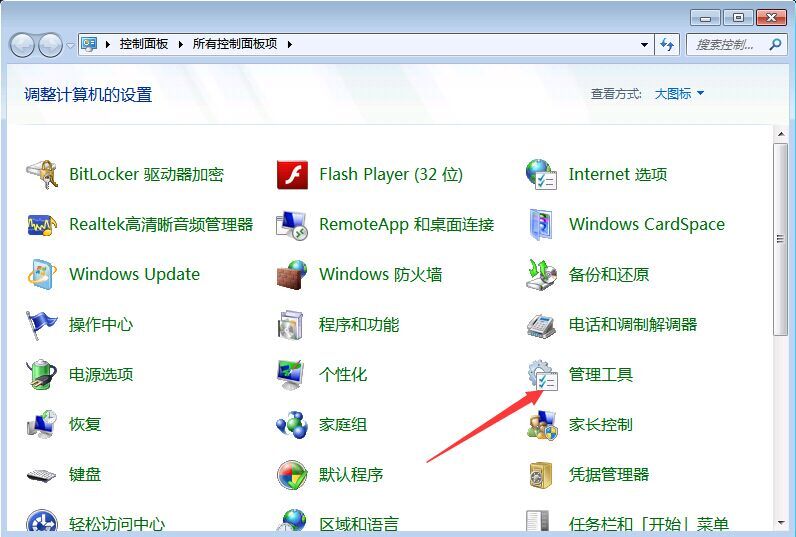Open the 程序和功能 icon
The image size is (796, 537).
[291, 324]
